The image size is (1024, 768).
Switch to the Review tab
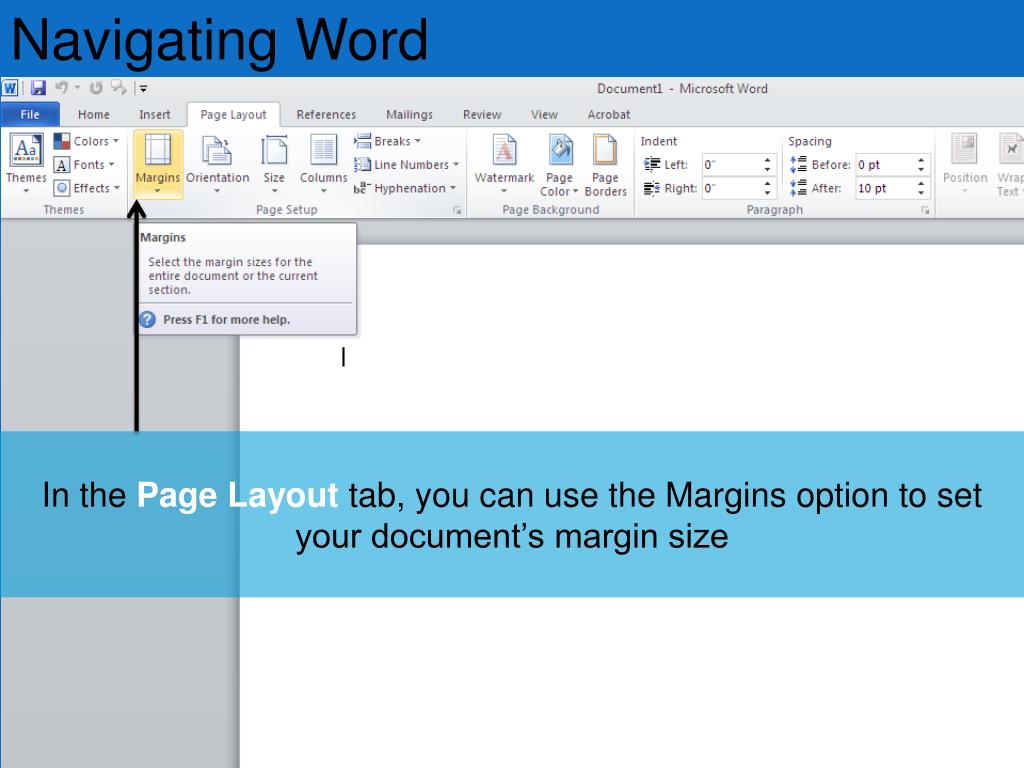pyautogui.click(x=482, y=114)
